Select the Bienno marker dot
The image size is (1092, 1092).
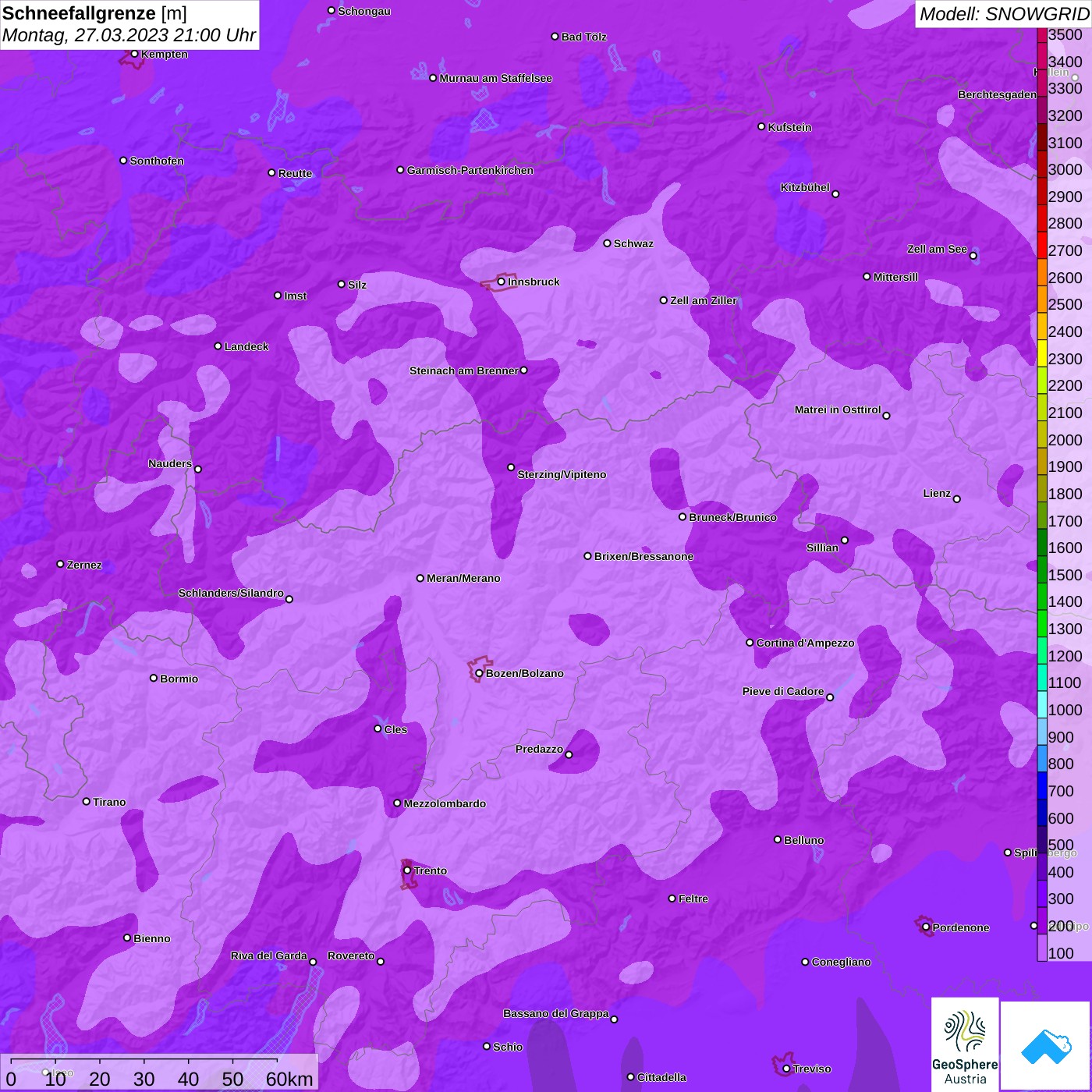(x=127, y=938)
